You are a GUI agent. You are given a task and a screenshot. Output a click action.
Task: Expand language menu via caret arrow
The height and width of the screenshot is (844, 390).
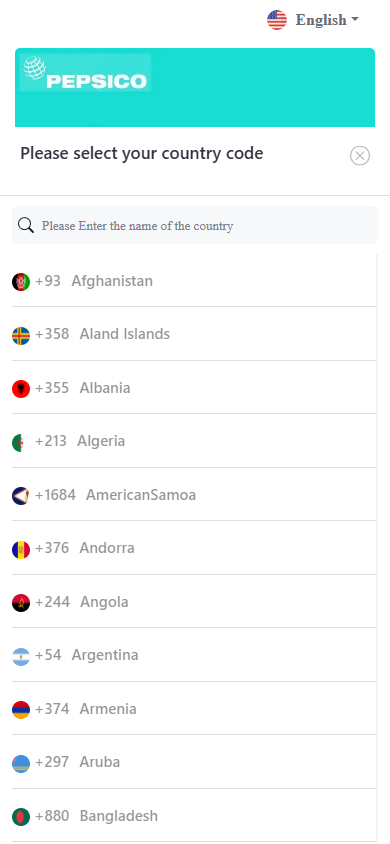(354, 19)
